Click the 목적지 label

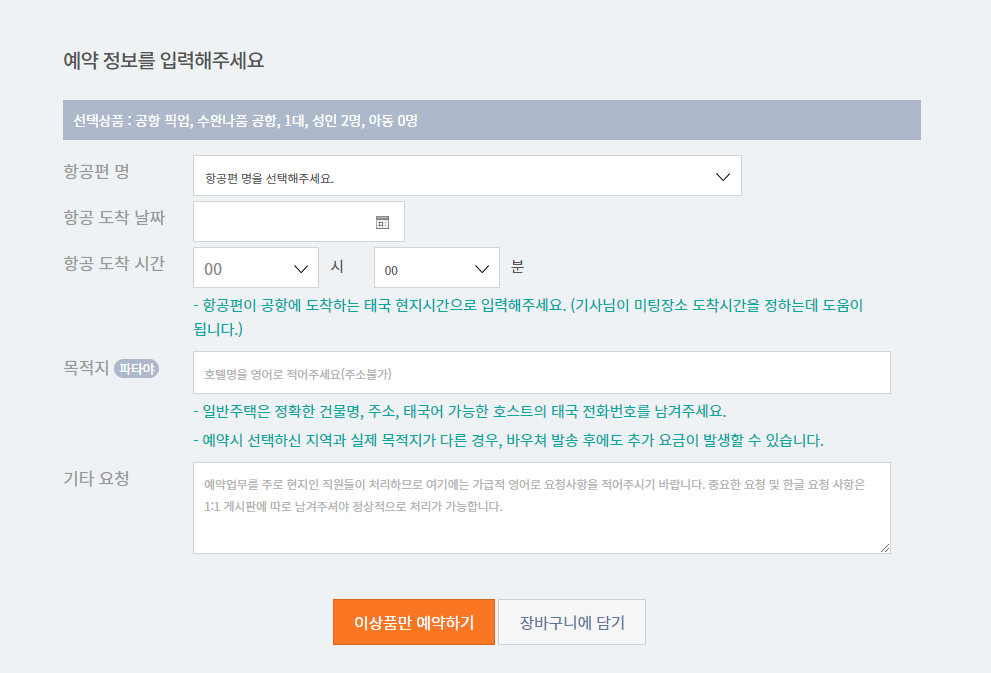click(x=86, y=368)
